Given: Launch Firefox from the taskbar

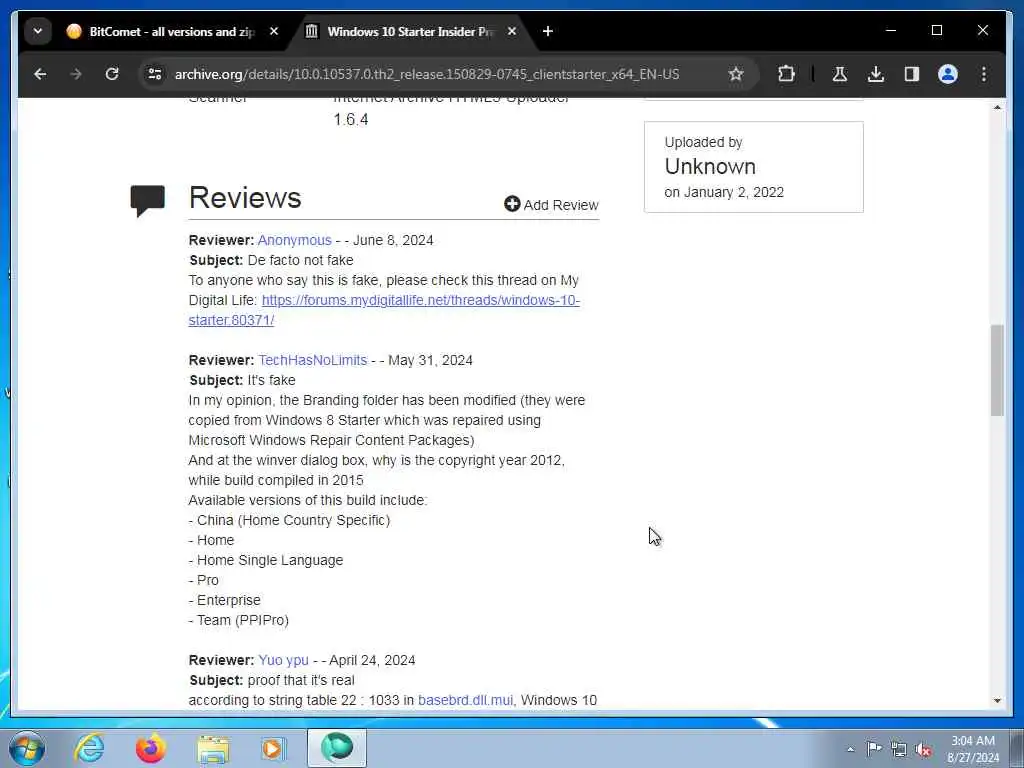Looking at the screenshot, I should pyautogui.click(x=150, y=748).
